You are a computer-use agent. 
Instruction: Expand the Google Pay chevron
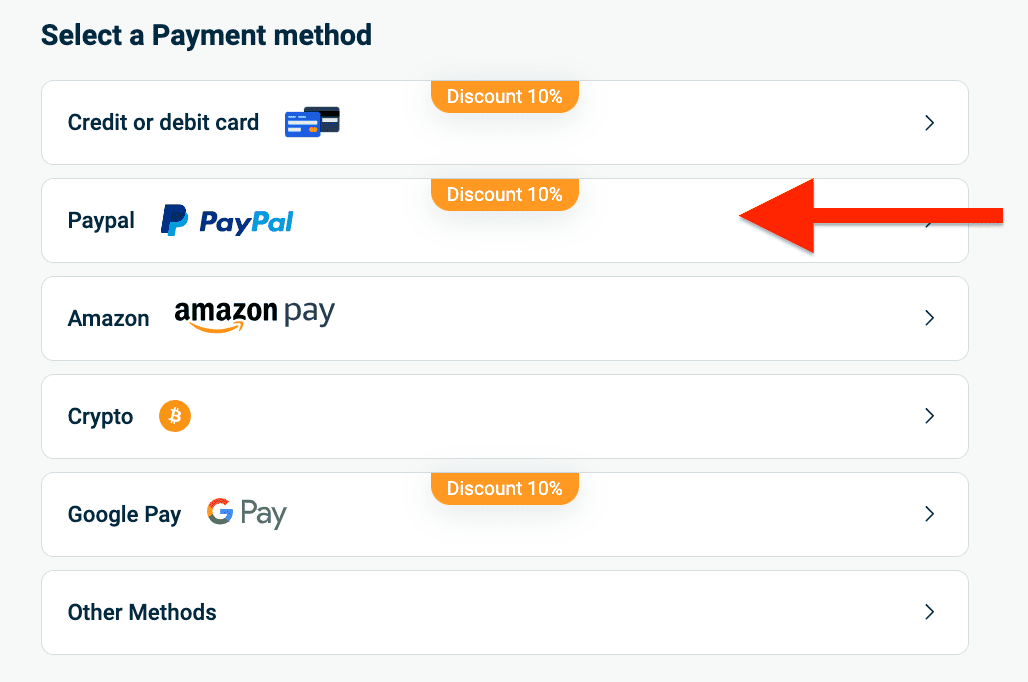929,514
